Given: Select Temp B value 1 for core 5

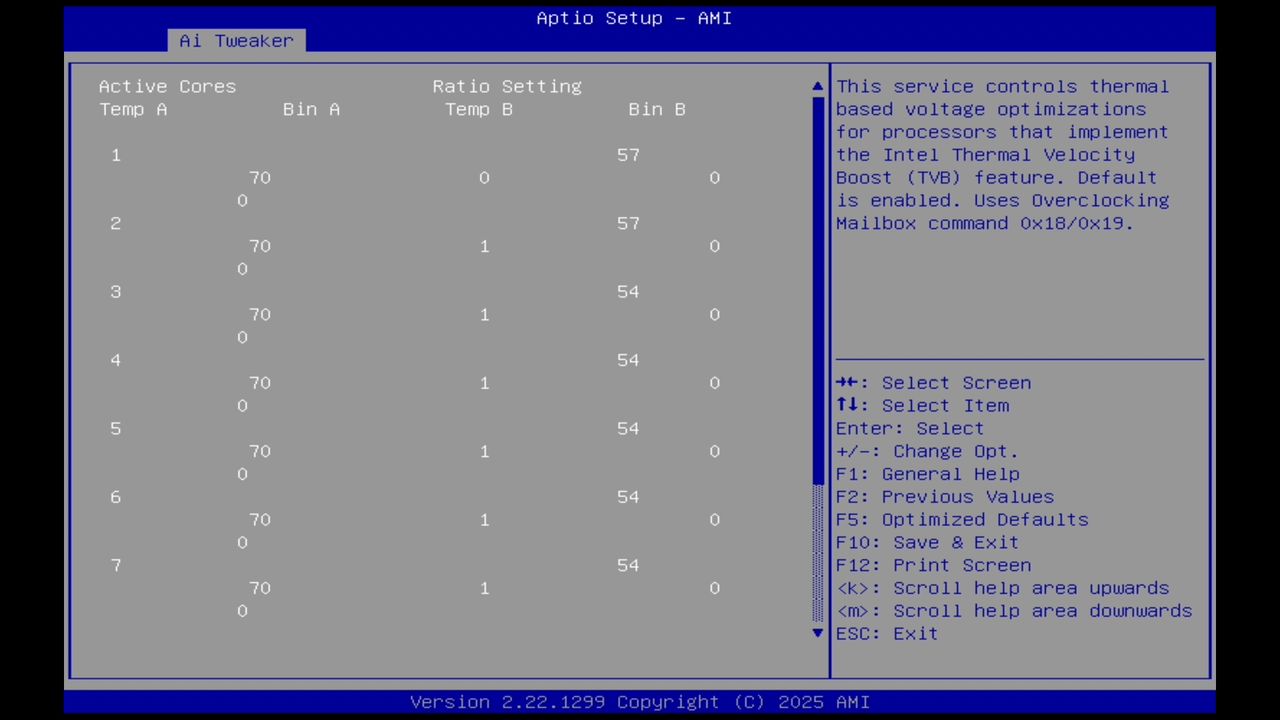Looking at the screenshot, I should (x=484, y=451).
